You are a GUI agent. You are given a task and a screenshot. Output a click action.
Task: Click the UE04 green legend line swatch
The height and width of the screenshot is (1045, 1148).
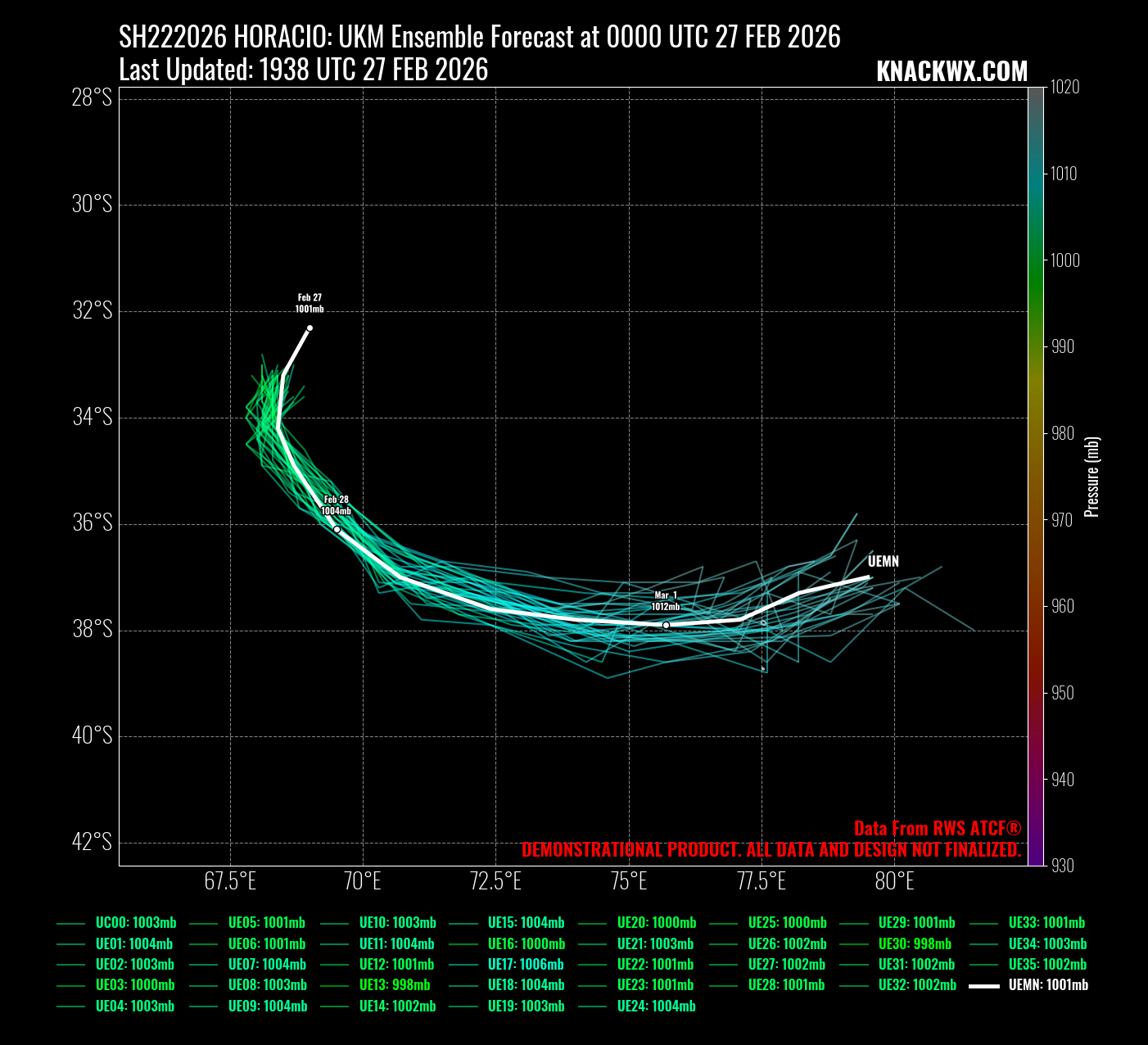tap(71, 1007)
